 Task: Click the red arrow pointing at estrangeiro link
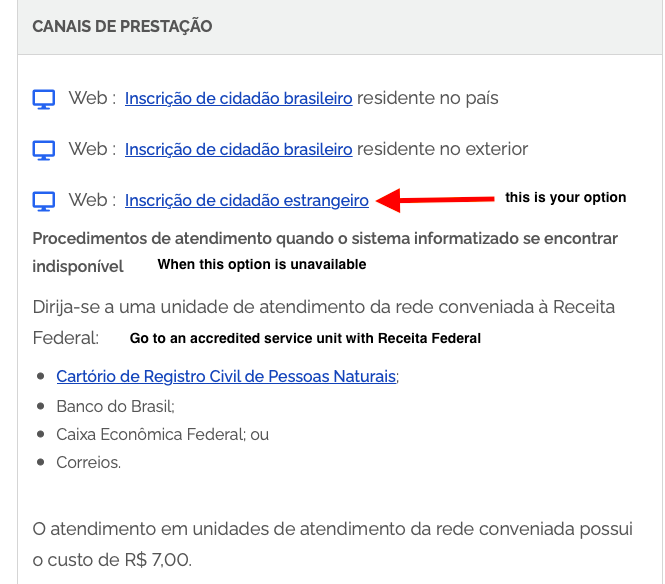435,200
